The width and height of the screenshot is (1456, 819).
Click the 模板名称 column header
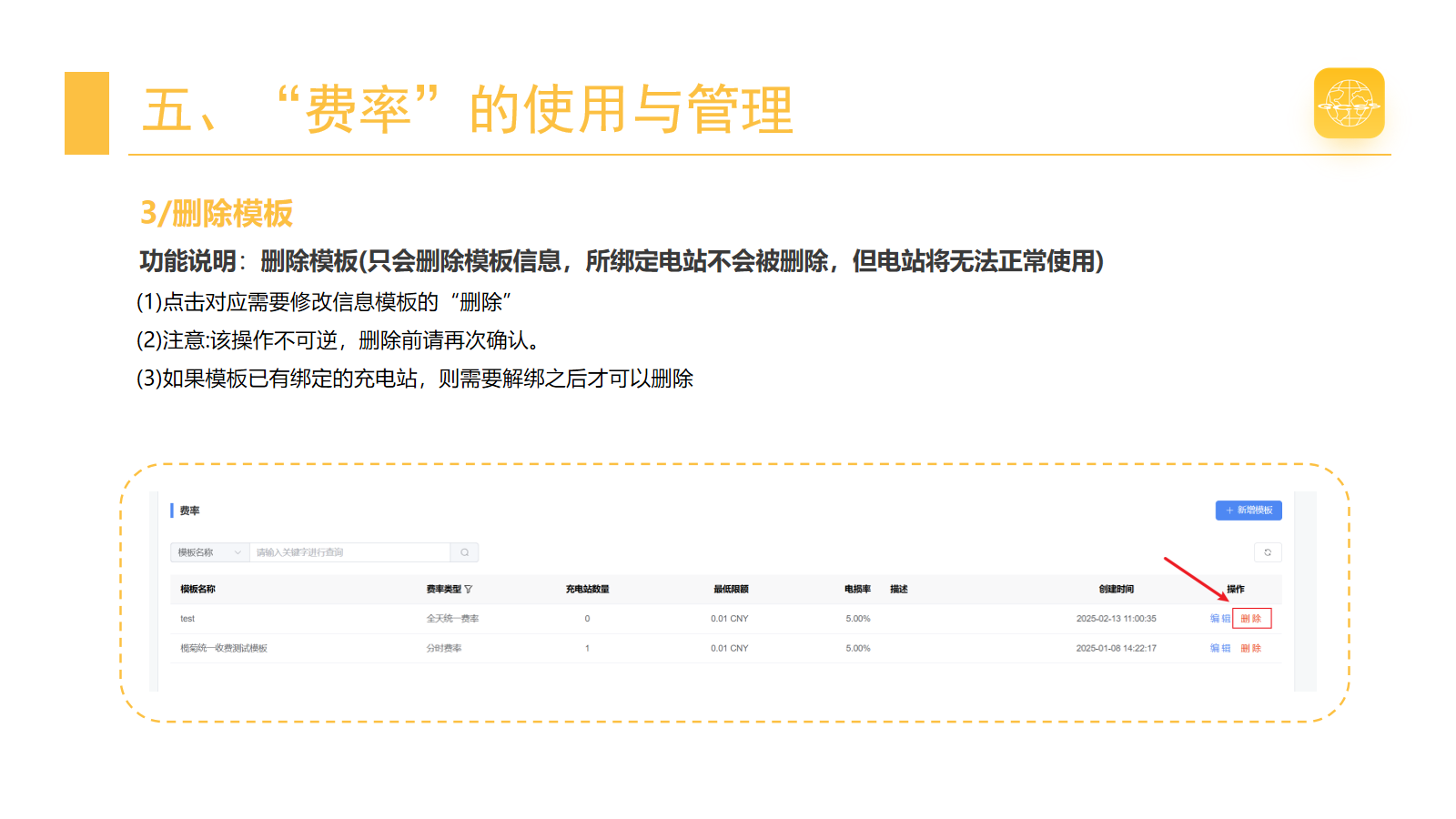click(197, 590)
